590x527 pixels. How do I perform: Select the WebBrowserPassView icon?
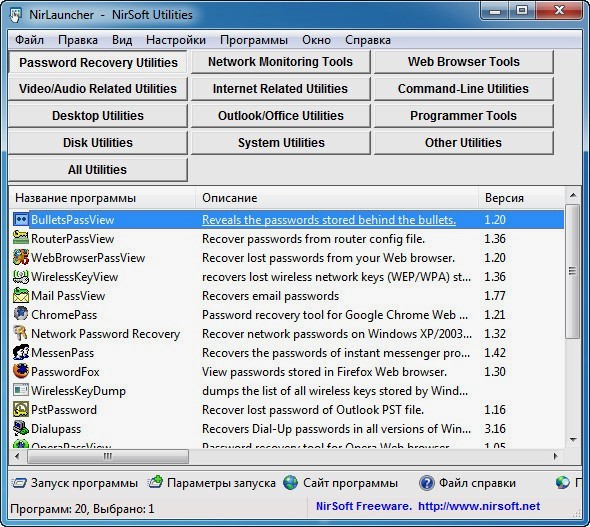coord(21,257)
